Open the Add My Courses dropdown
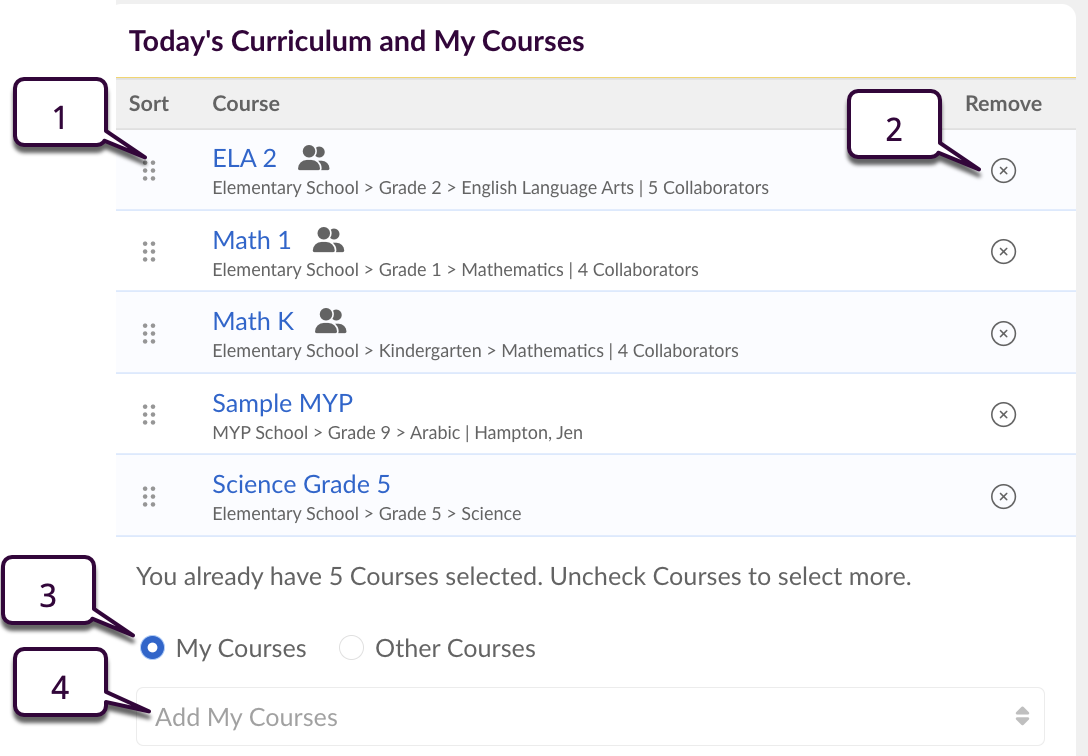Screen dimensions: 1088x756 590,717
